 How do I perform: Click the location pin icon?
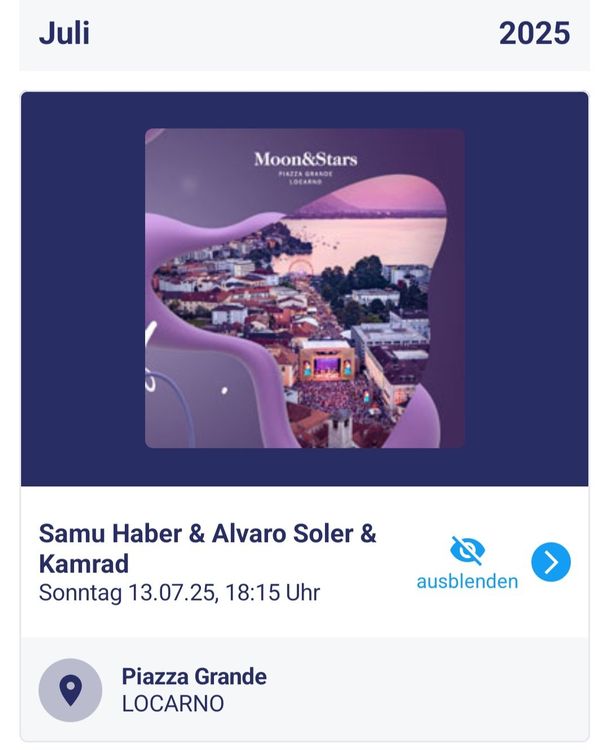pos(70,690)
